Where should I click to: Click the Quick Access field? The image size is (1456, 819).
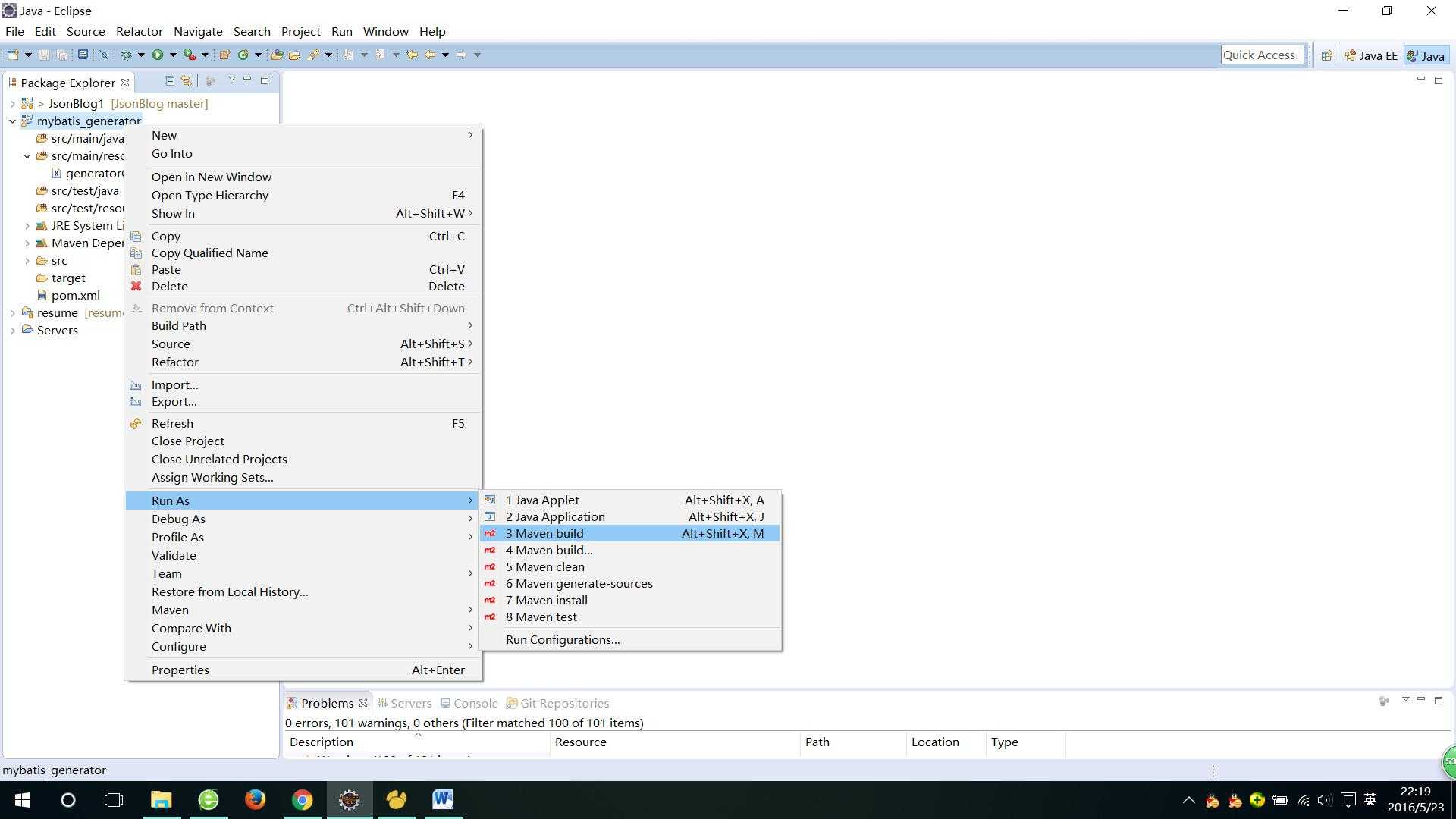[1262, 55]
